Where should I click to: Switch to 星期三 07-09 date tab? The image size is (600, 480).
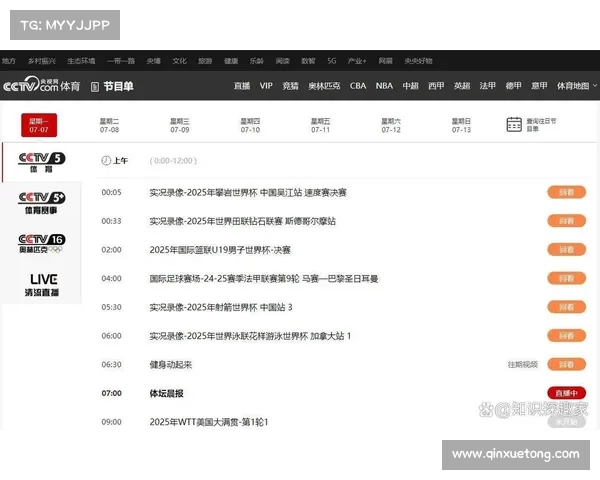coord(180,126)
